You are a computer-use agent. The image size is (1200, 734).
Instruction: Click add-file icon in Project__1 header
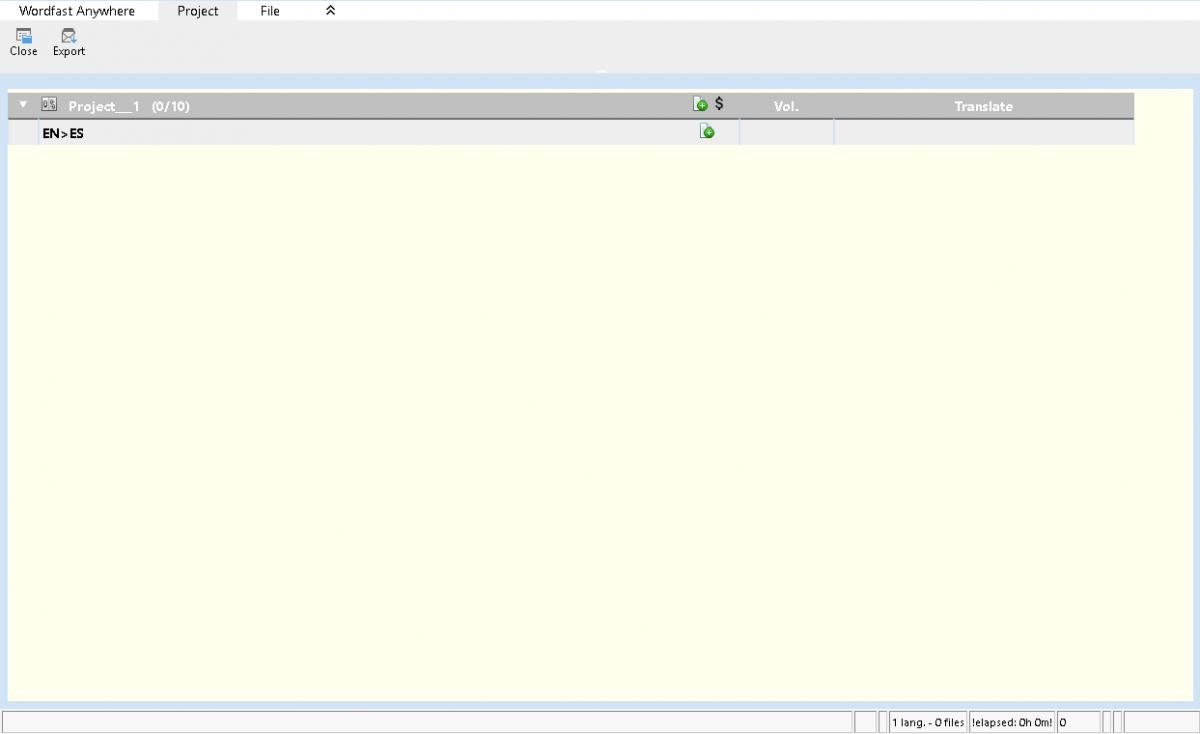click(x=700, y=104)
